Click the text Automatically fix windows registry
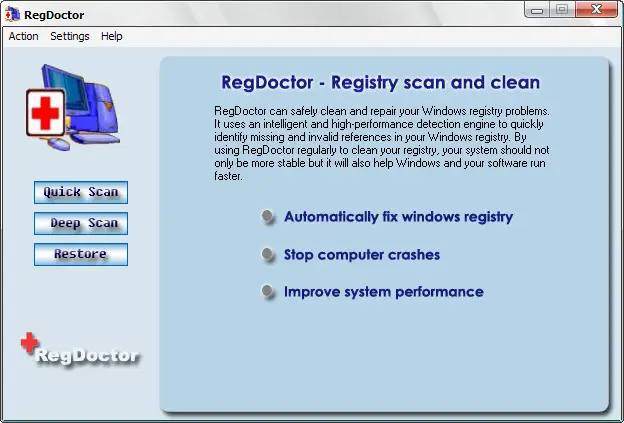 coord(398,217)
